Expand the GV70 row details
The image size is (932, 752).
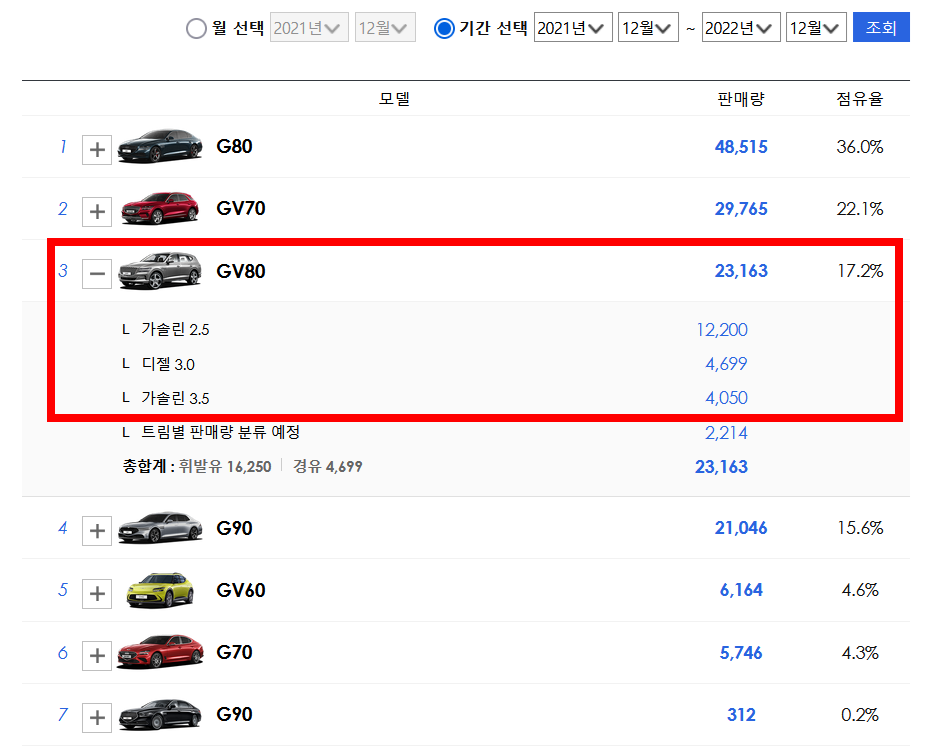point(97,212)
